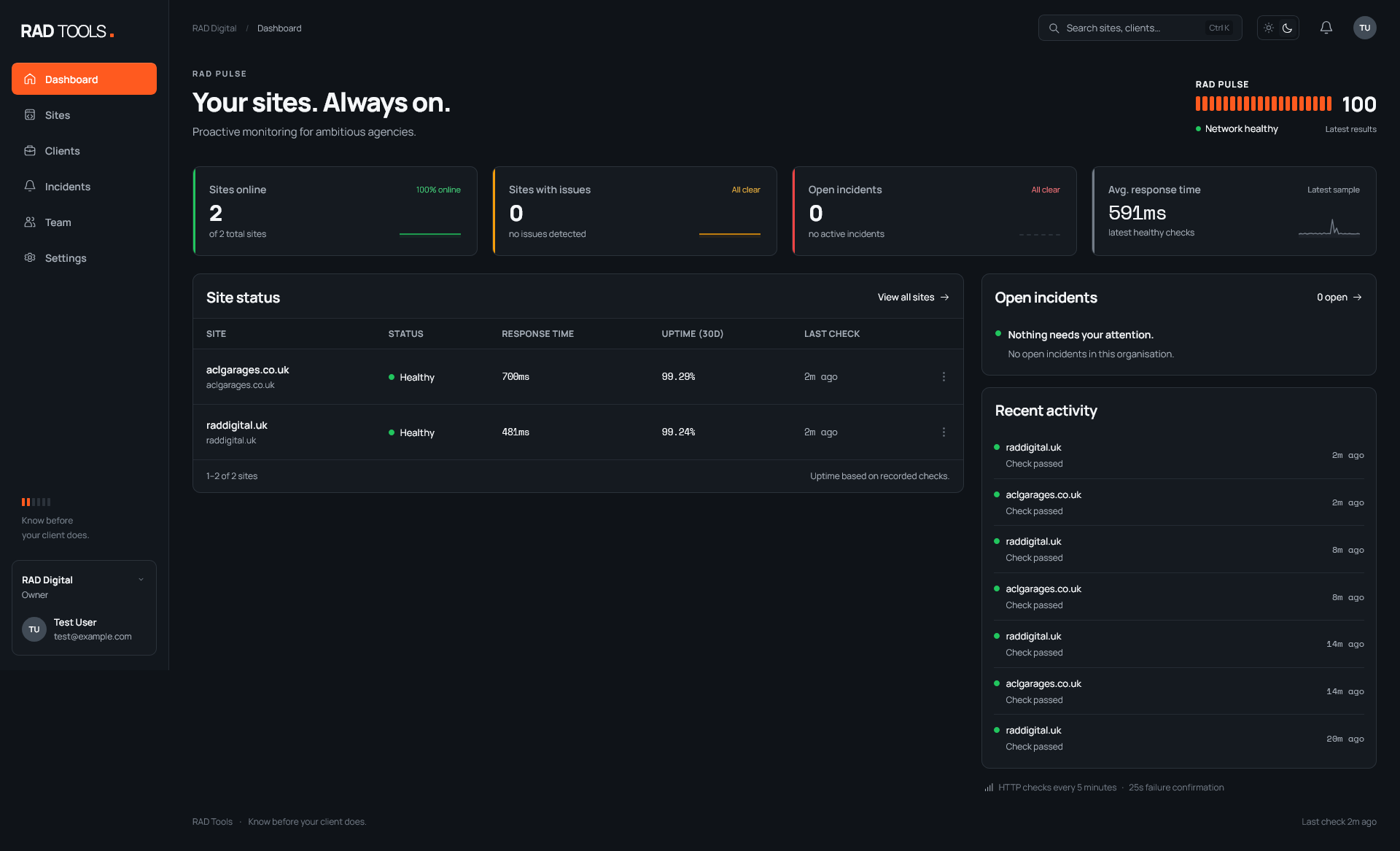Click the response time sparkline chart
1400x851 pixels.
(1329, 228)
